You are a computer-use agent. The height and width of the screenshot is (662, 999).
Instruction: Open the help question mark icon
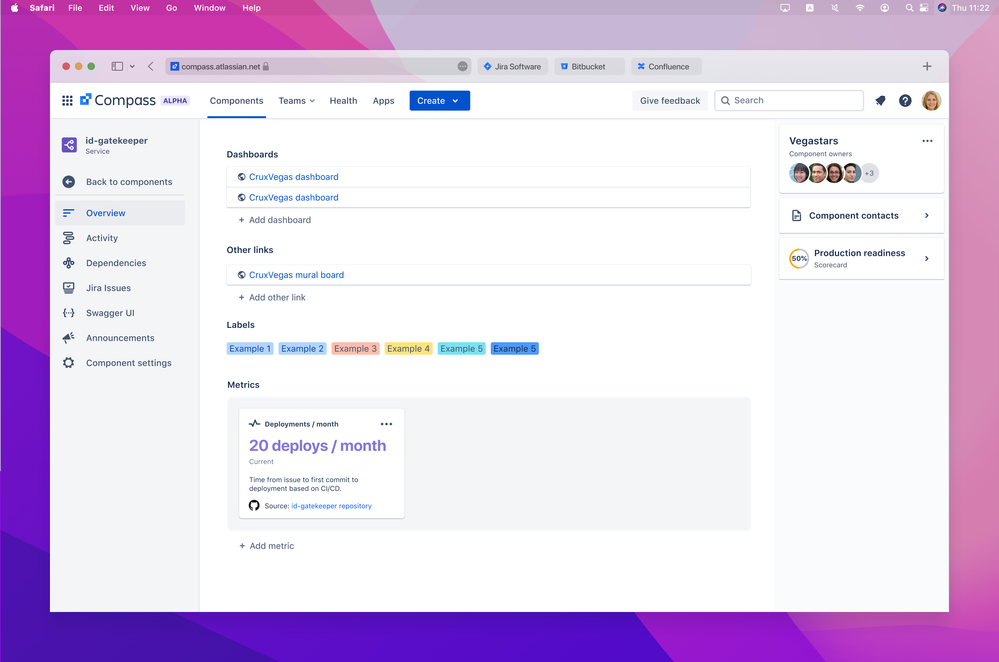[905, 101]
